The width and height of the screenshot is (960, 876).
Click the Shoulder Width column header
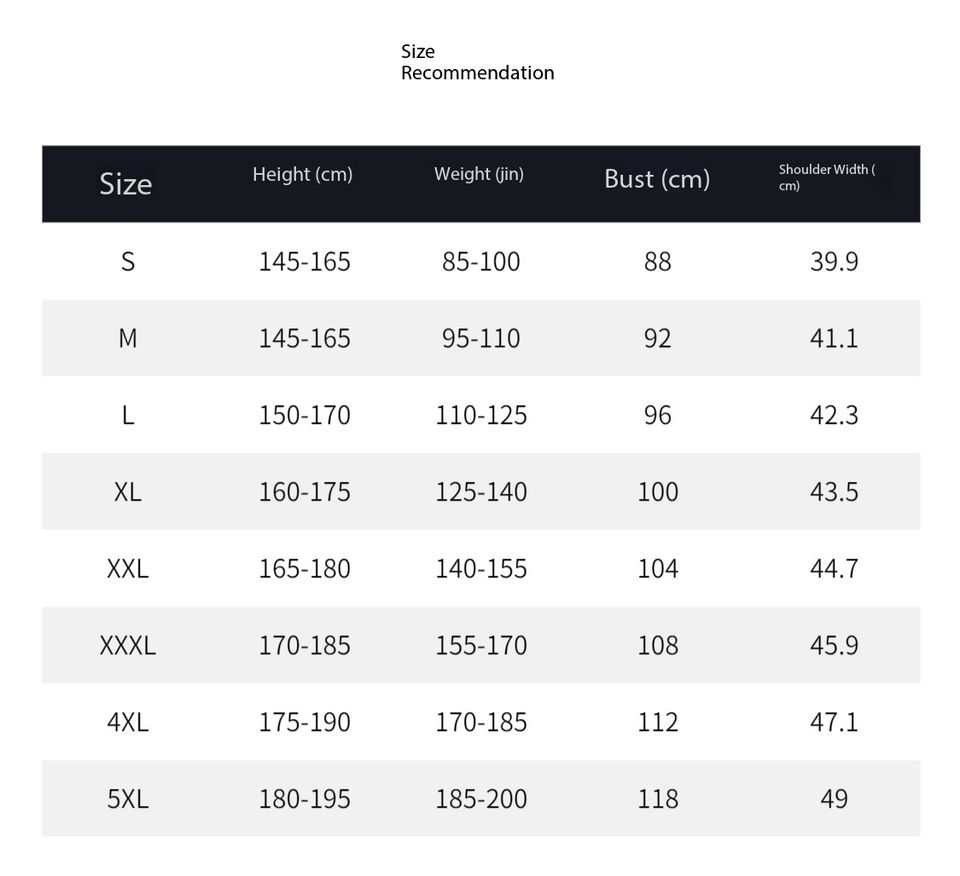tap(827, 177)
